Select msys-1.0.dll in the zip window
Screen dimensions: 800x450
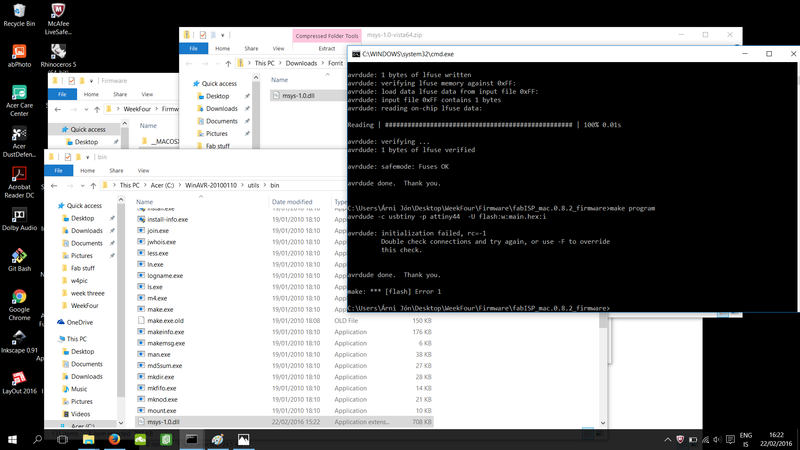[299, 95]
